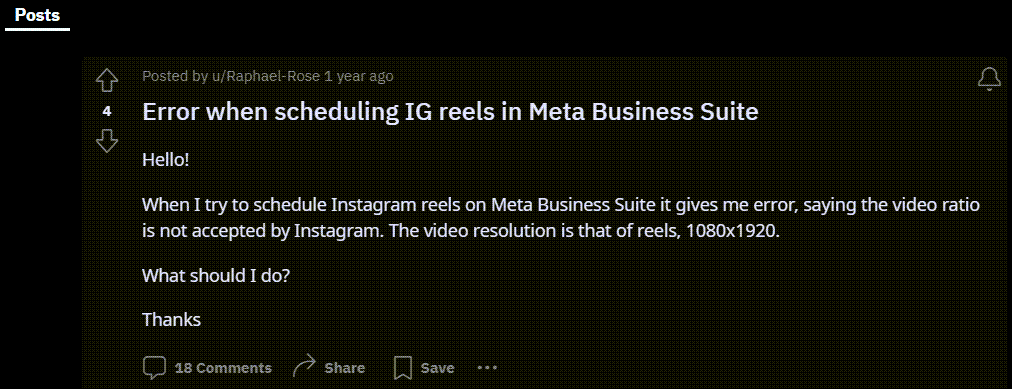Click the bookmark save icon
The height and width of the screenshot is (389, 1012).
(403, 368)
